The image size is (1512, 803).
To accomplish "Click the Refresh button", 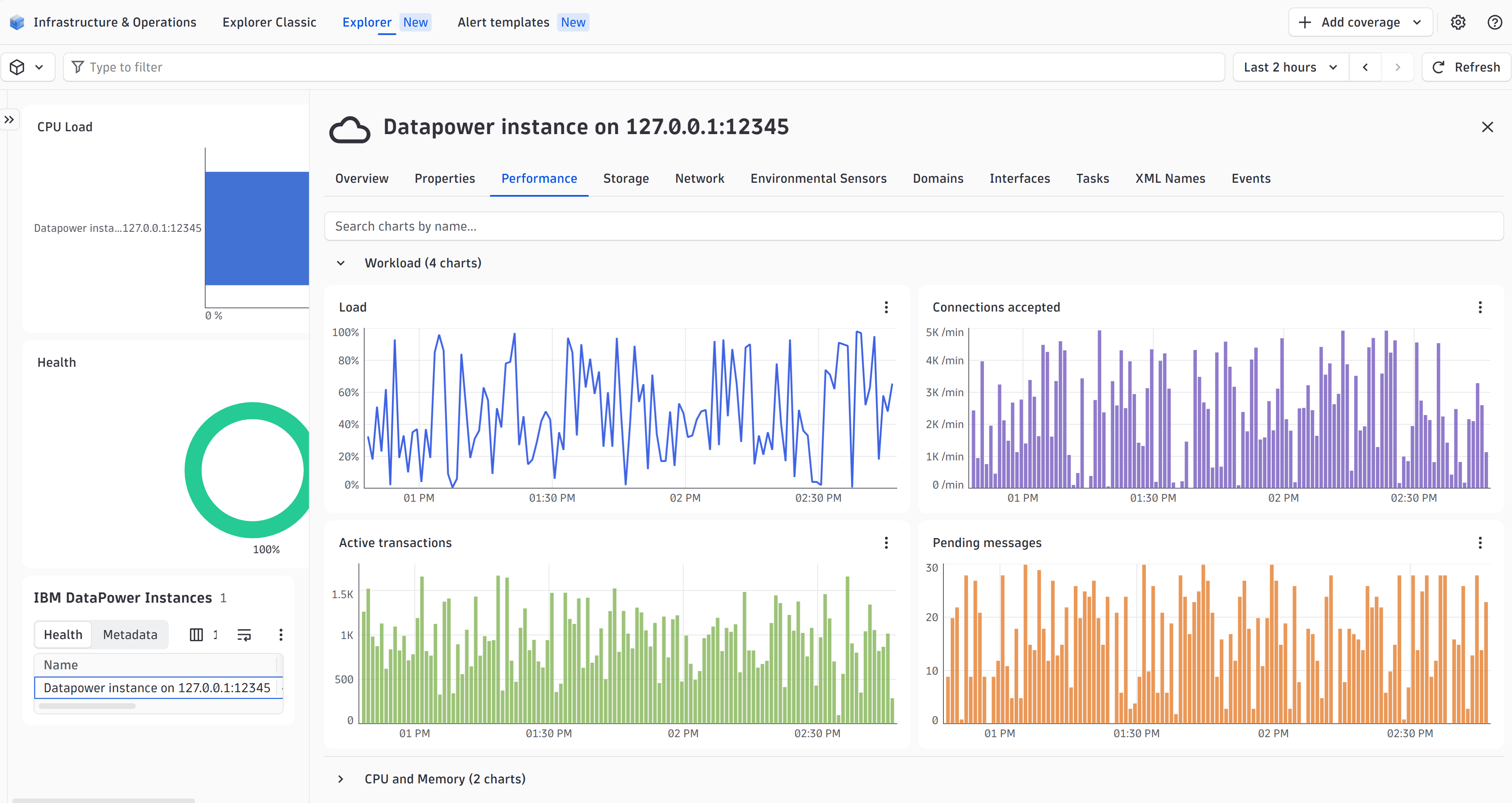I will tap(1466, 67).
